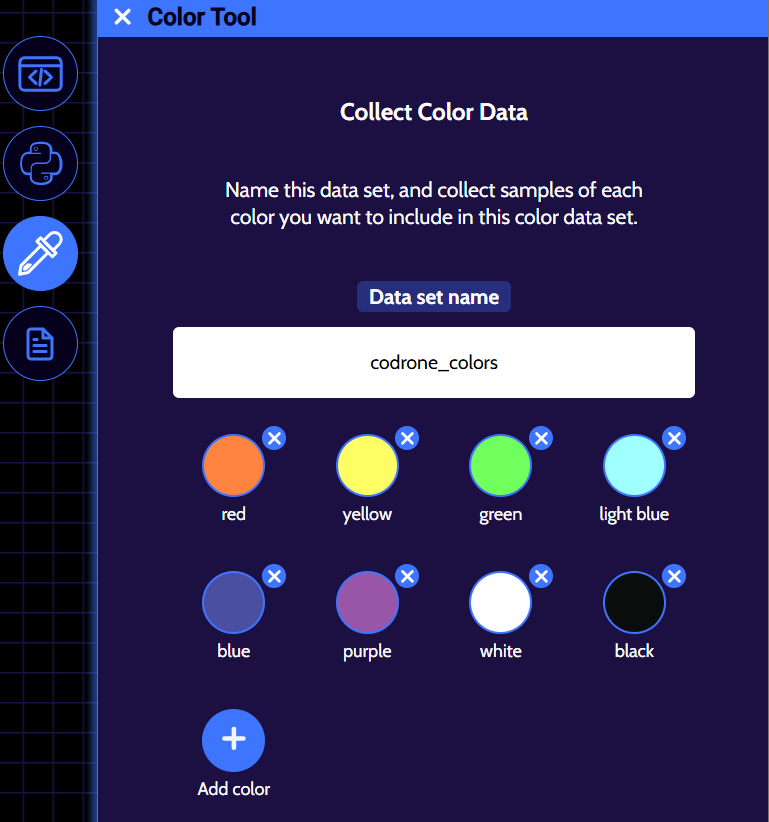The image size is (769, 822).
Task: Close the Color Tool panel
Action: pyautogui.click(x=123, y=17)
